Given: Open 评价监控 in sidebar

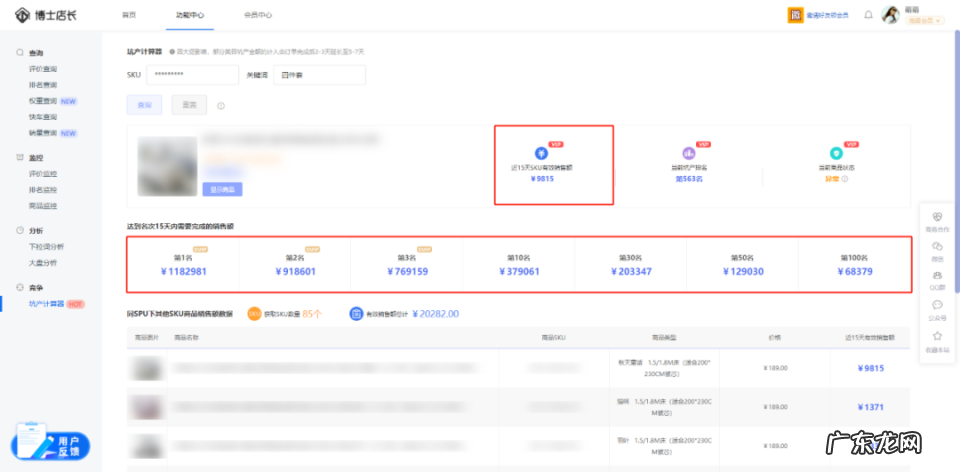Looking at the screenshot, I should (x=43, y=174).
